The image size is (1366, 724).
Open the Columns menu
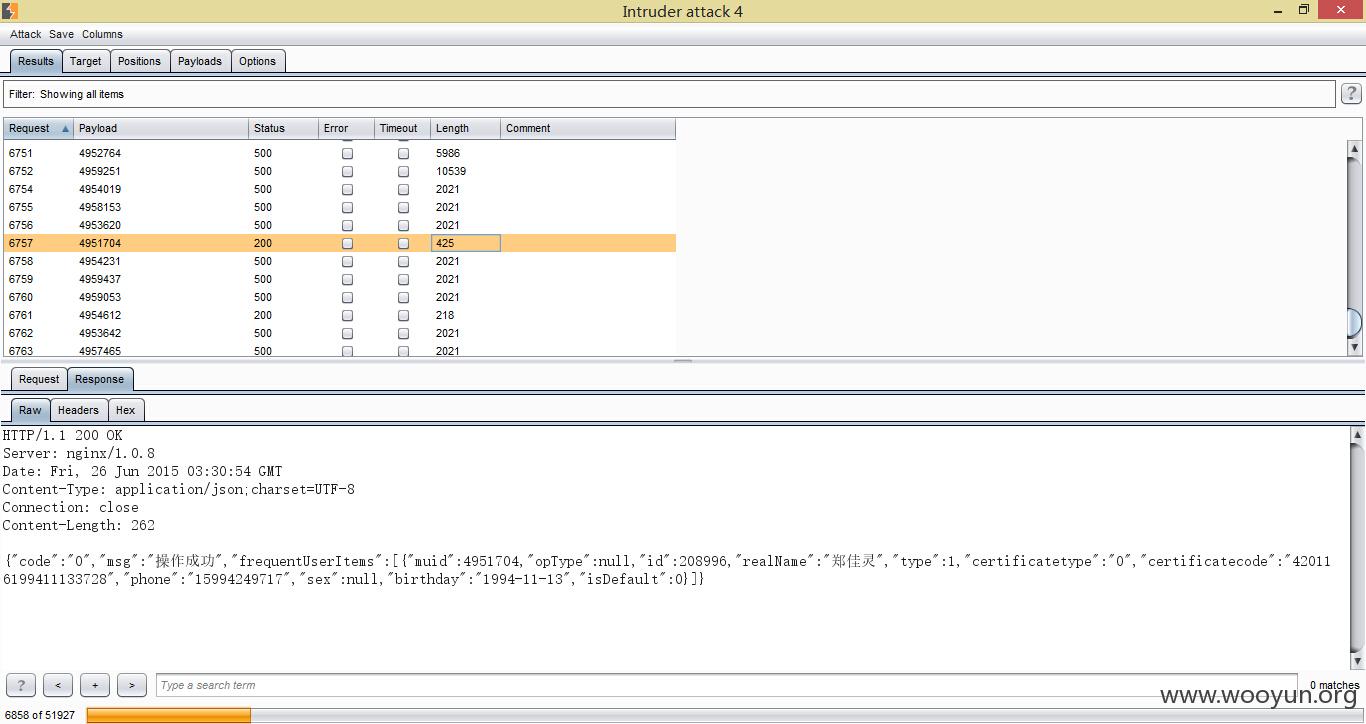point(102,34)
